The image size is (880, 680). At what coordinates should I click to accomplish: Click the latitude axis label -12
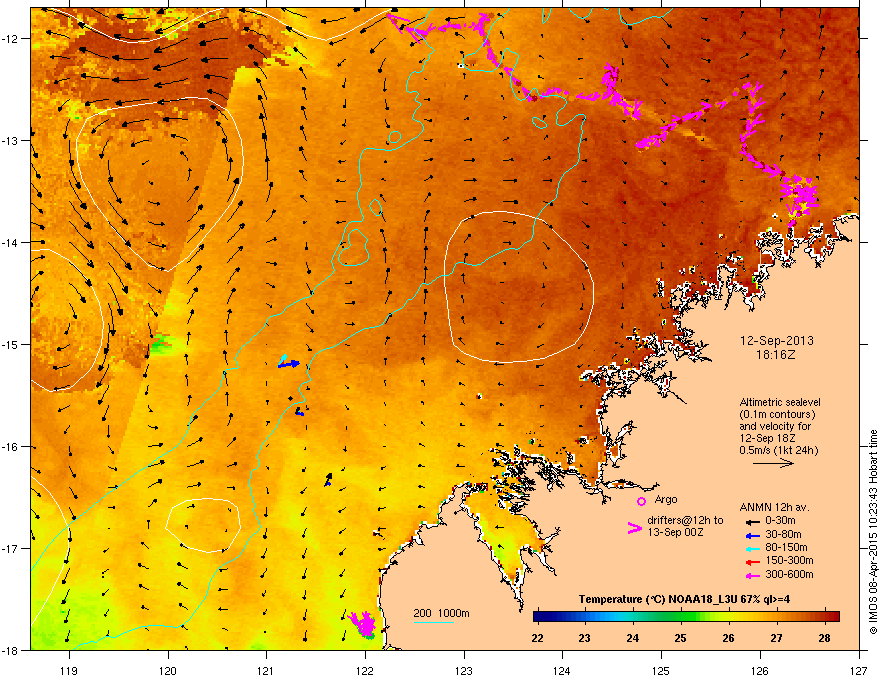(10, 38)
